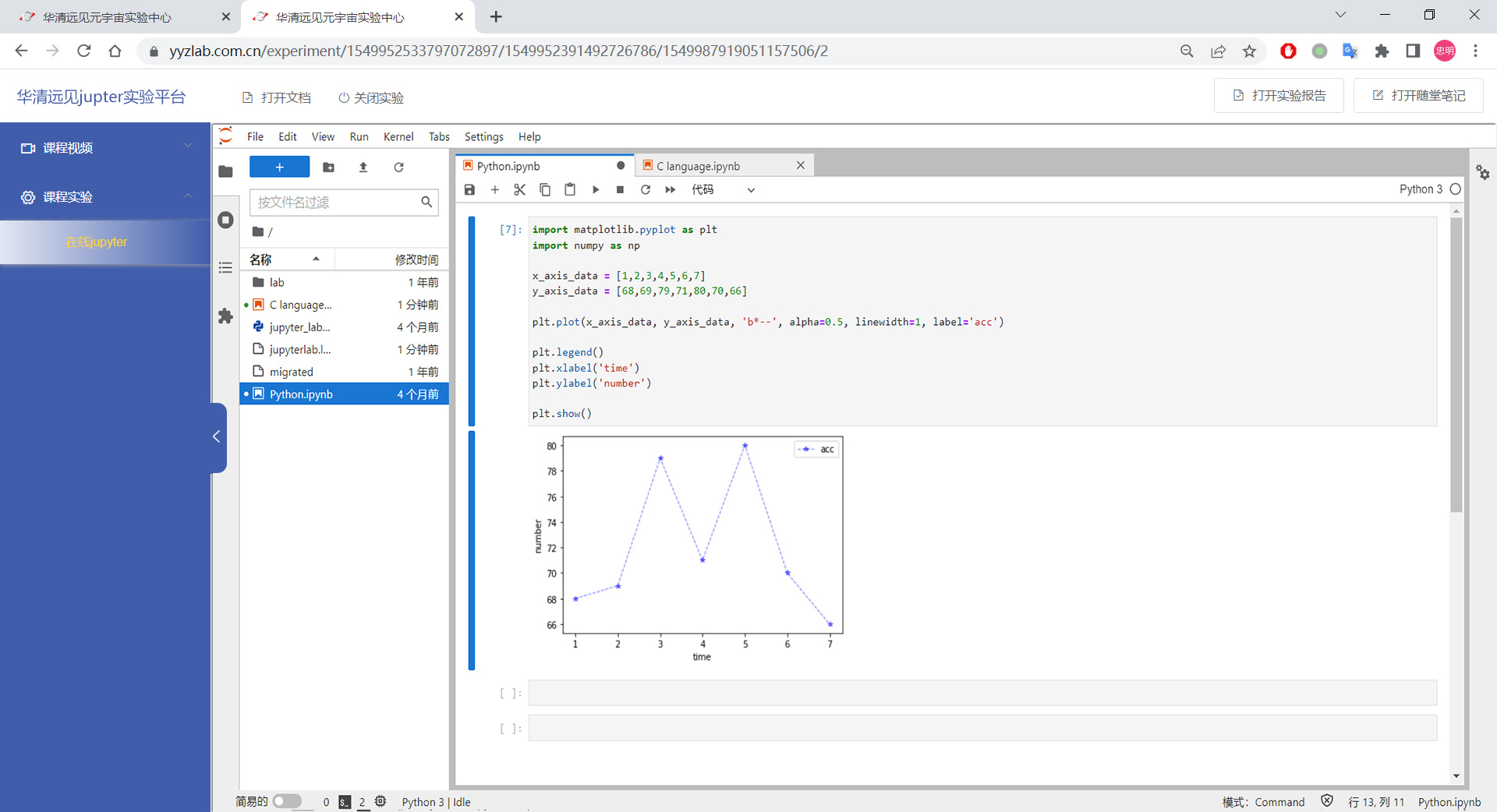Open the extension manager puzzle icon
The image size is (1497, 812).
(x=225, y=316)
